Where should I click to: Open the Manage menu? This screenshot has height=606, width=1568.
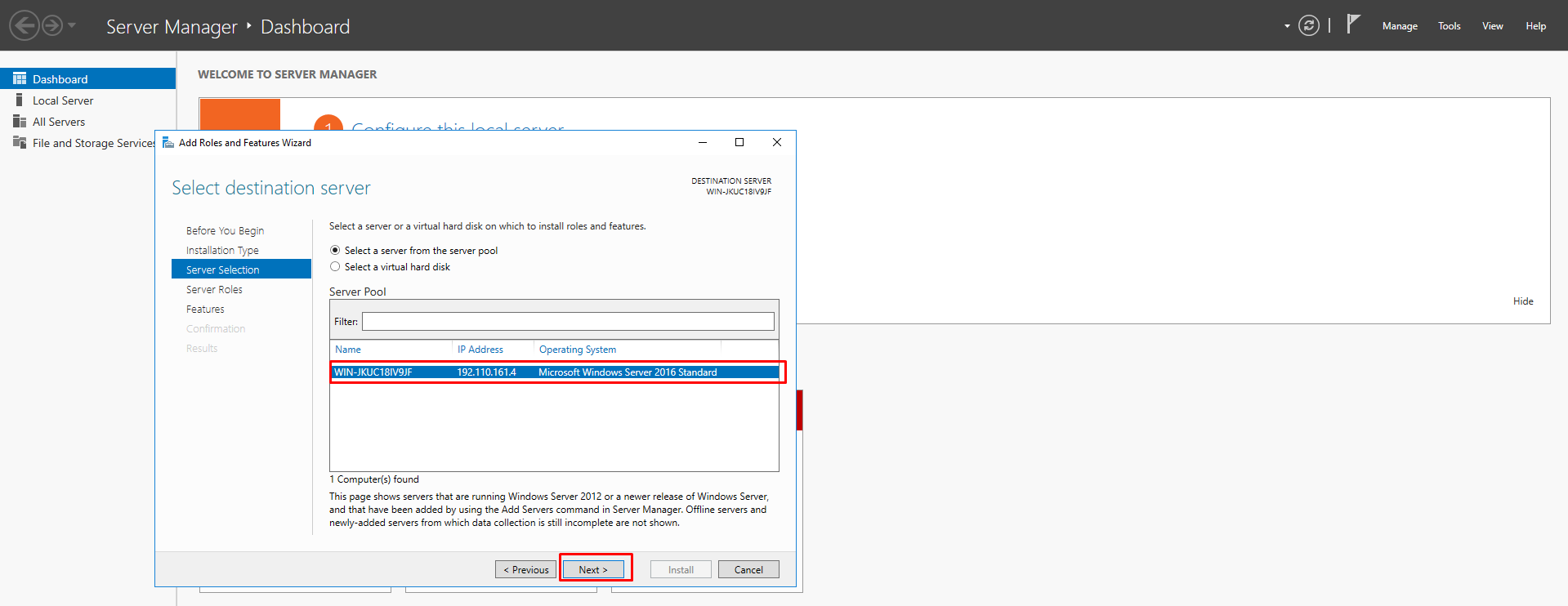(x=1400, y=26)
